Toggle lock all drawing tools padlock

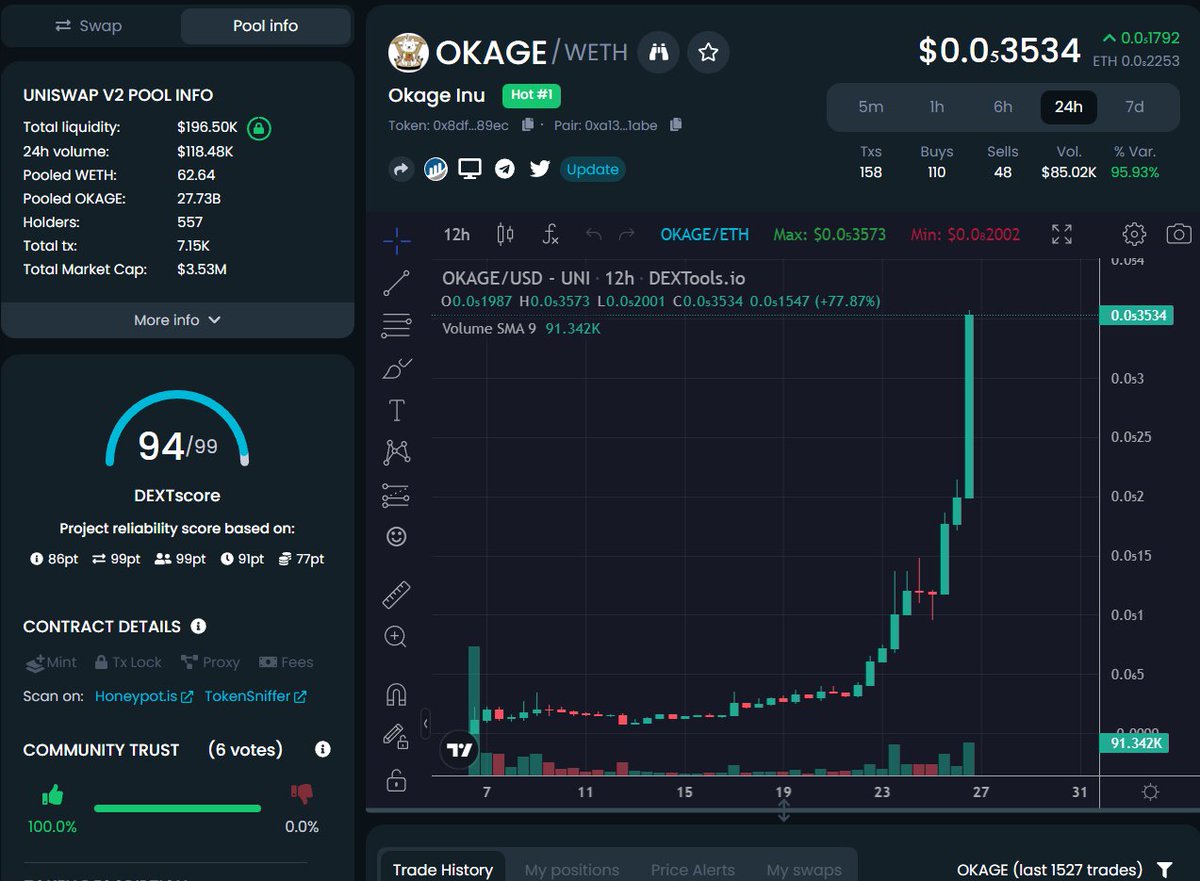click(x=396, y=779)
